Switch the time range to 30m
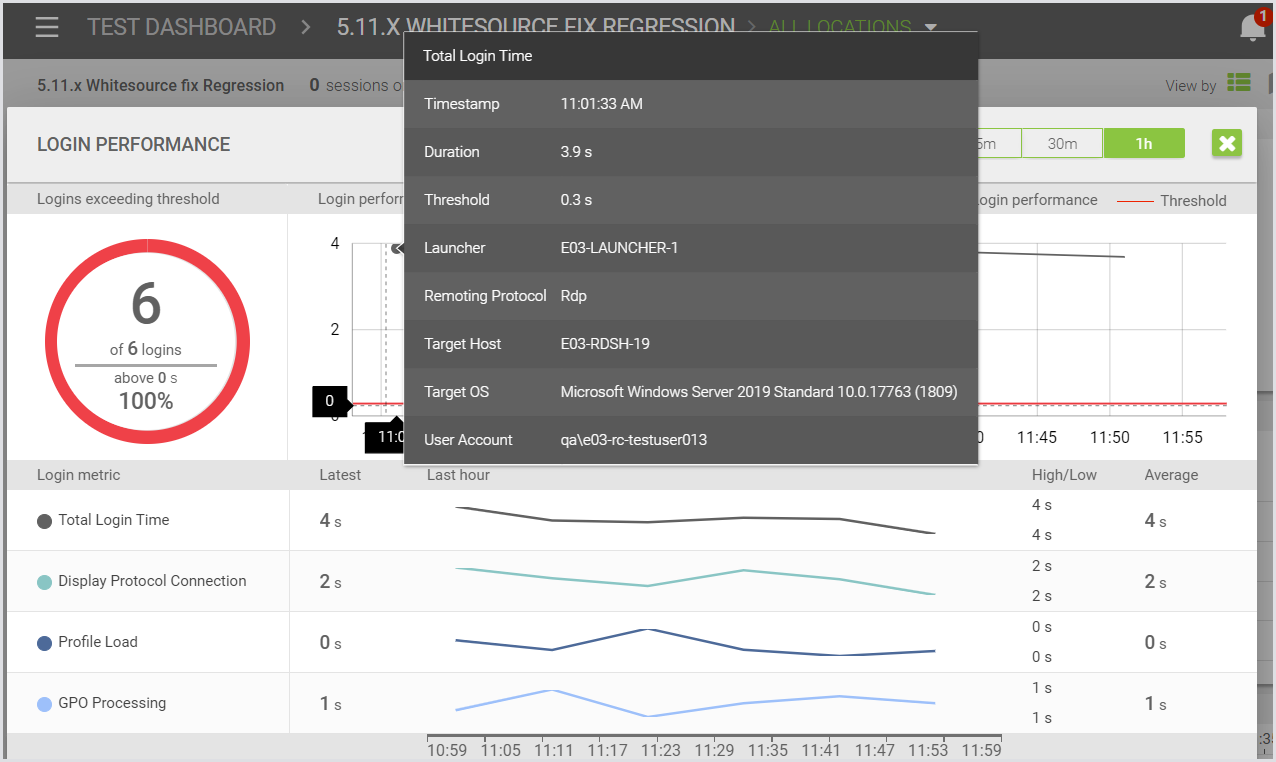The height and width of the screenshot is (762, 1276). 1062,144
